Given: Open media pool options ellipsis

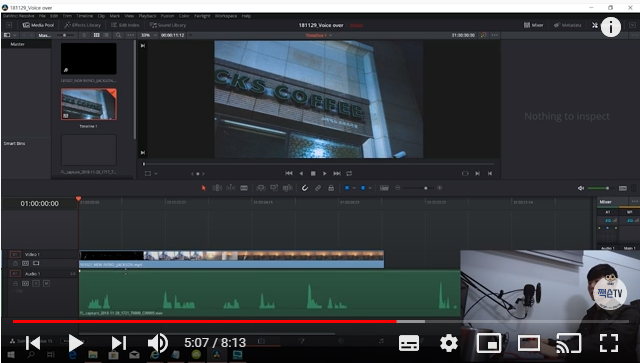Looking at the screenshot, I should [130, 35].
